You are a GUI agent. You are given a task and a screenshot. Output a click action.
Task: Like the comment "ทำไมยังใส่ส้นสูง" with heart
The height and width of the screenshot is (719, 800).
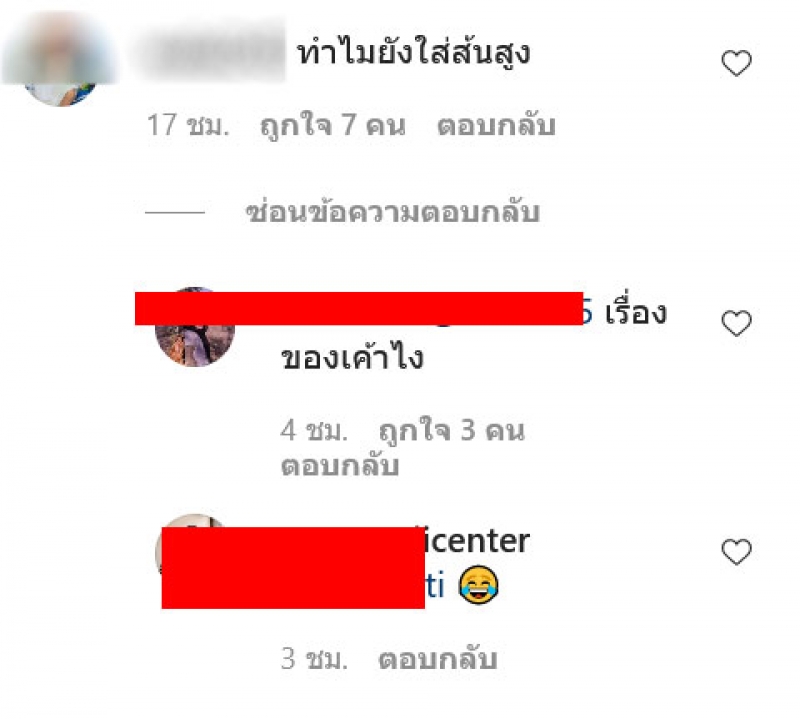[x=736, y=63]
